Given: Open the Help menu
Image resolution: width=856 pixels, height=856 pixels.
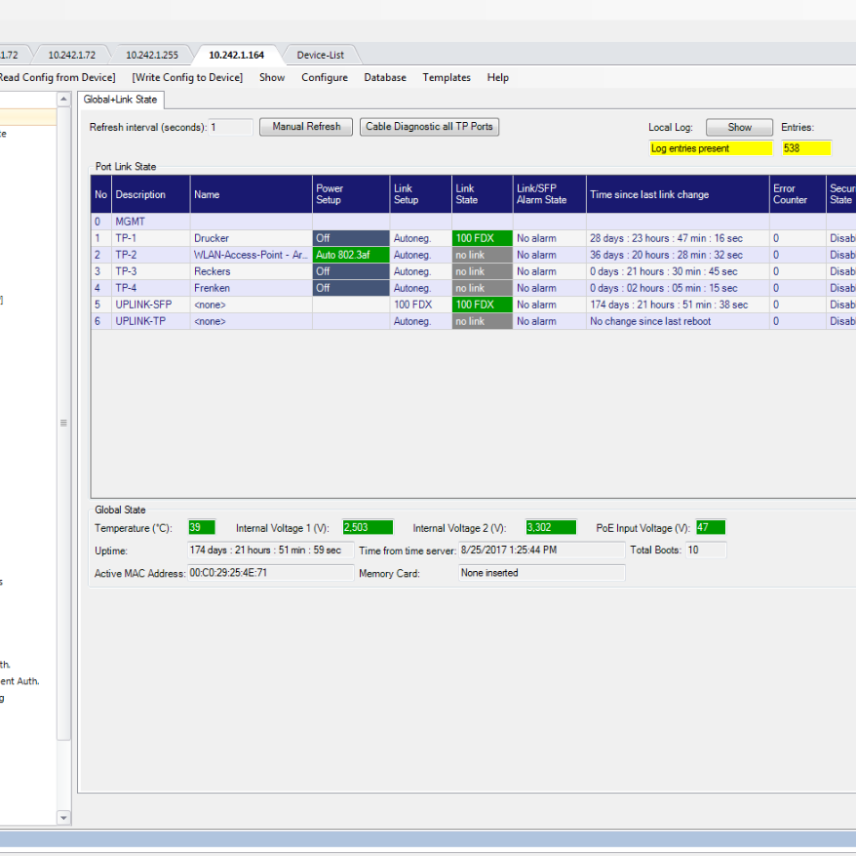Looking at the screenshot, I should coord(497,78).
